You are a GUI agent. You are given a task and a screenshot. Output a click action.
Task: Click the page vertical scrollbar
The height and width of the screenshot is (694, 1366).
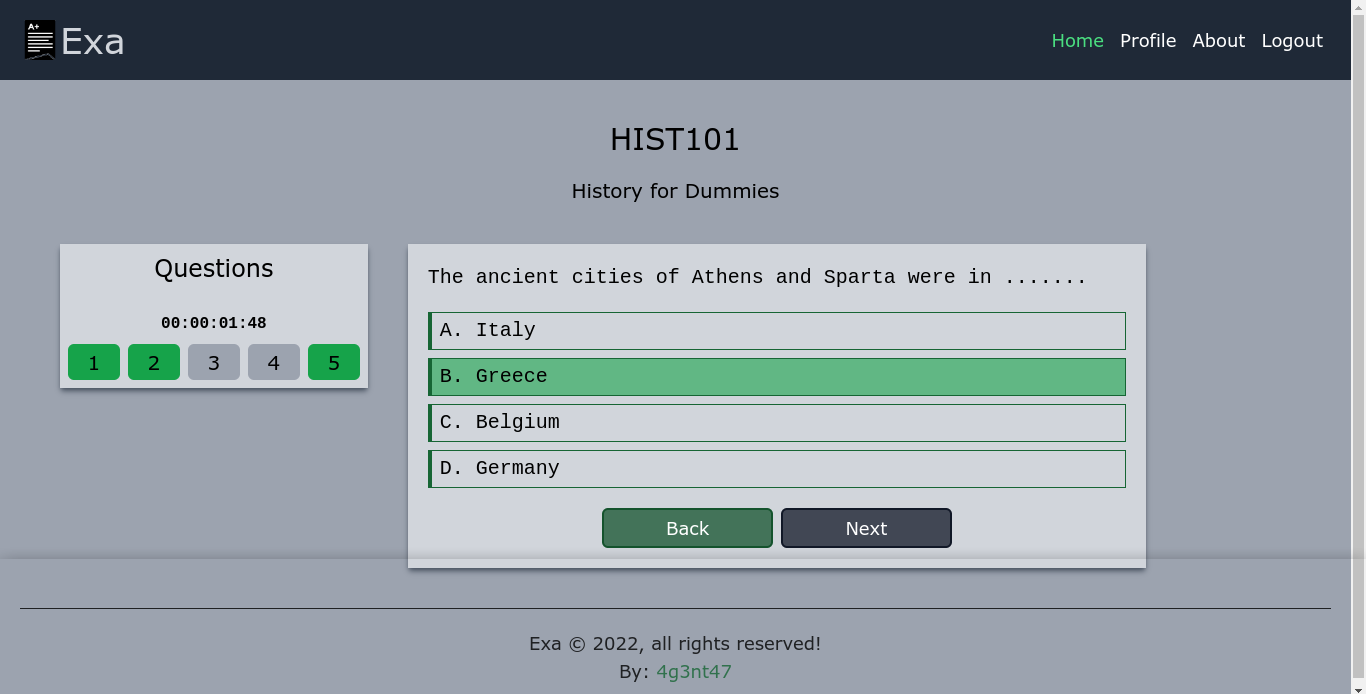click(x=1358, y=300)
